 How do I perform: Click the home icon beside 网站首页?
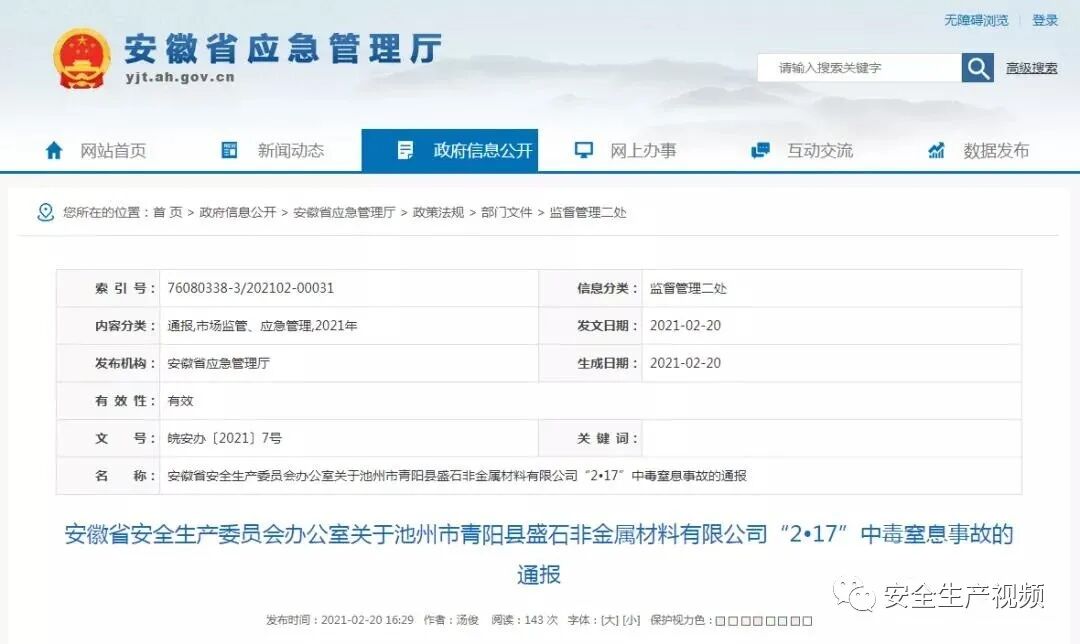pyautogui.click(x=55, y=150)
